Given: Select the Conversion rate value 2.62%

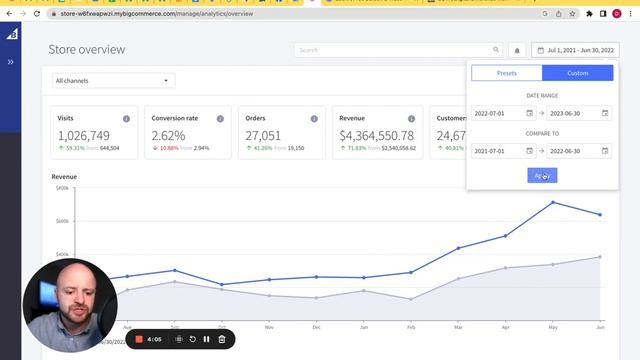Looking at the screenshot, I should (x=168, y=136).
